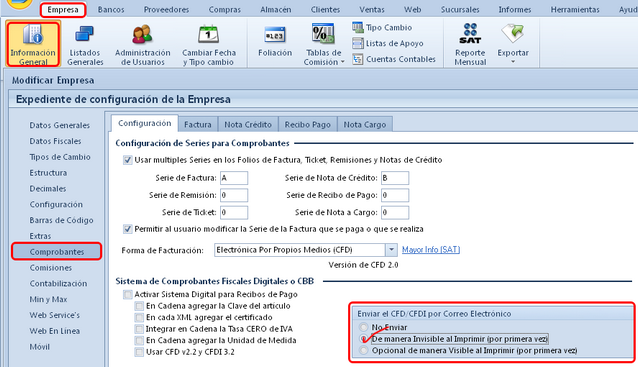Check En Cadena agregar la Unidad de Medida
638x367 pixels.
pos(139,340)
